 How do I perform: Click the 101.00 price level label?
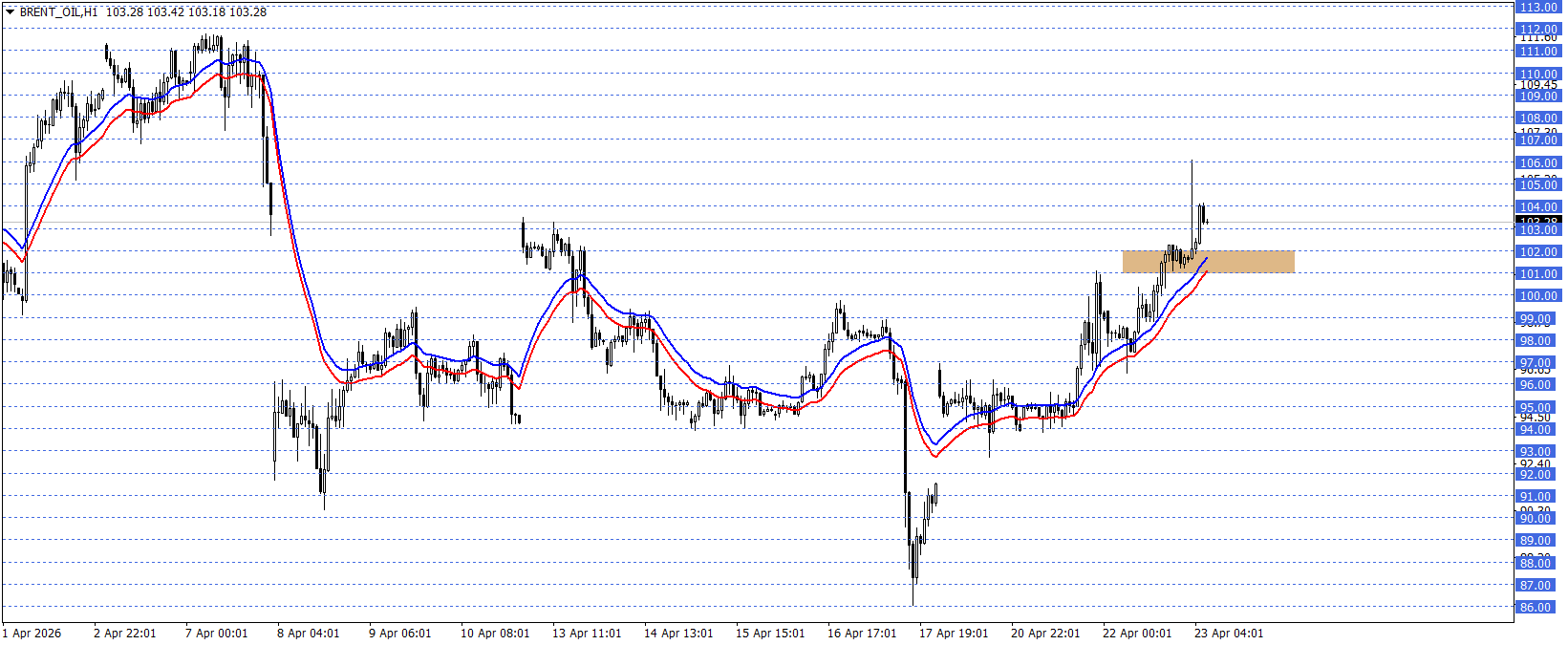click(1538, 274)
